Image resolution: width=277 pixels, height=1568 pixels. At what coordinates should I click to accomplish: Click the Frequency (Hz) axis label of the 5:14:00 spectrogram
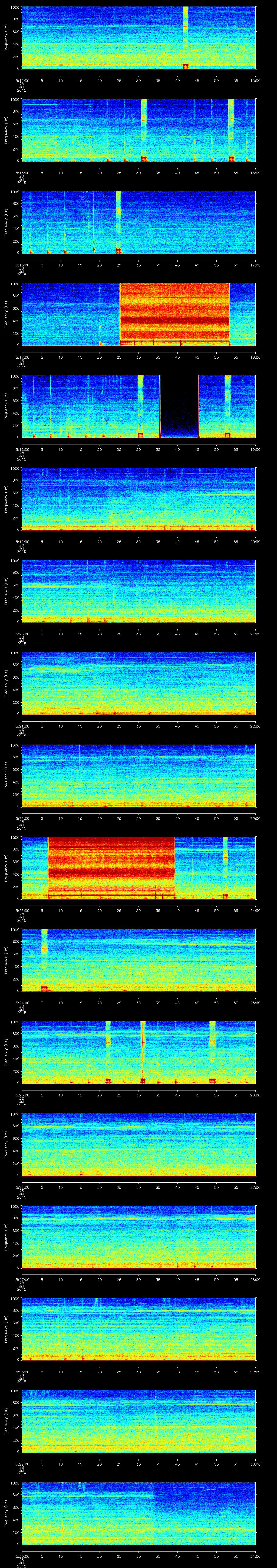6,38
